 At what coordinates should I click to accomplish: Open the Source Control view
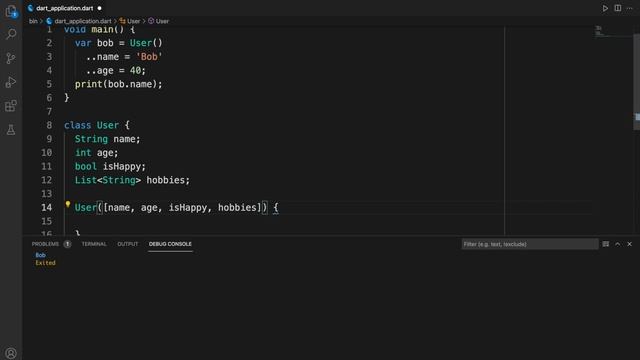pyautogui.click(x=11, y=58)
